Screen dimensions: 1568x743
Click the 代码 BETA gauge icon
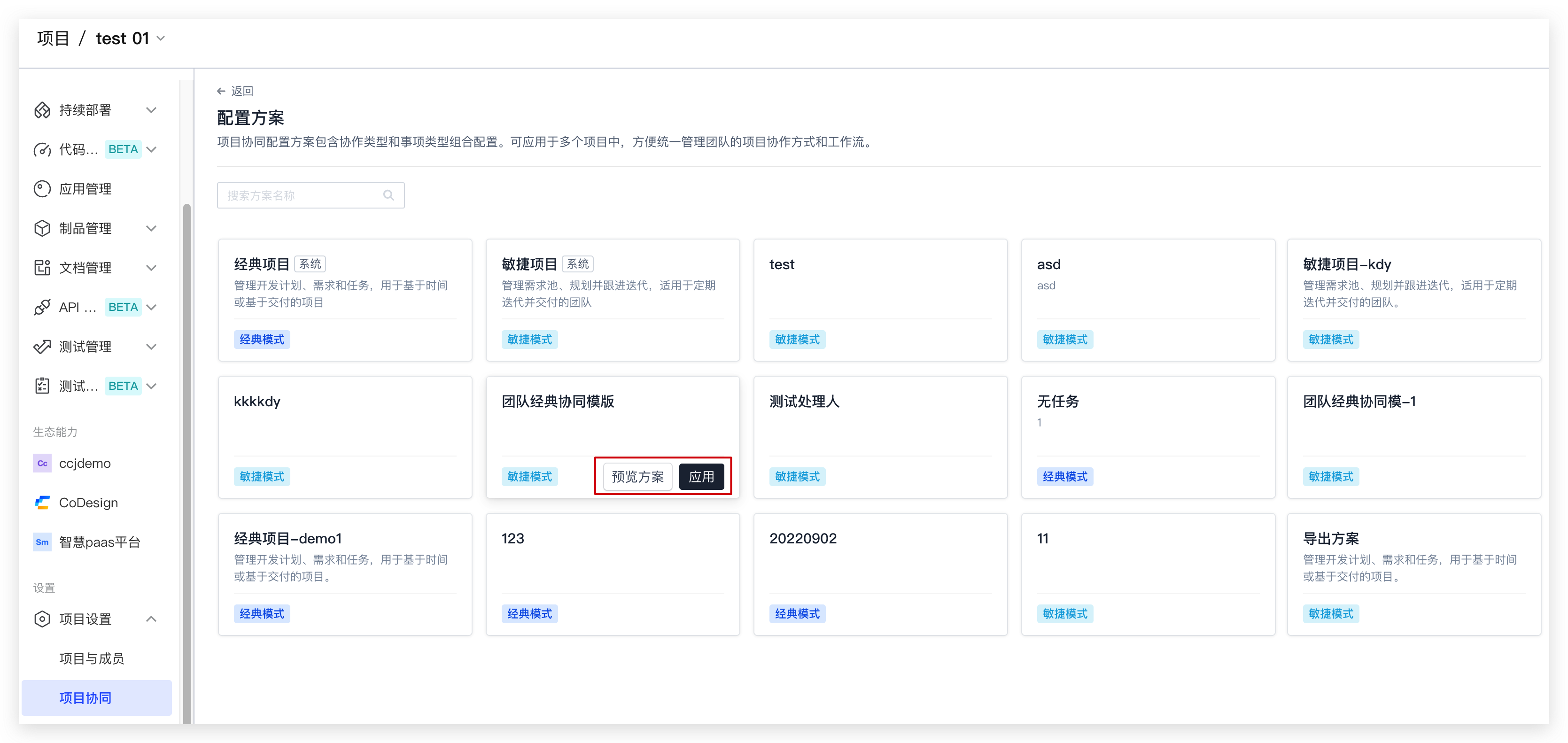click(x=42, y=150)
